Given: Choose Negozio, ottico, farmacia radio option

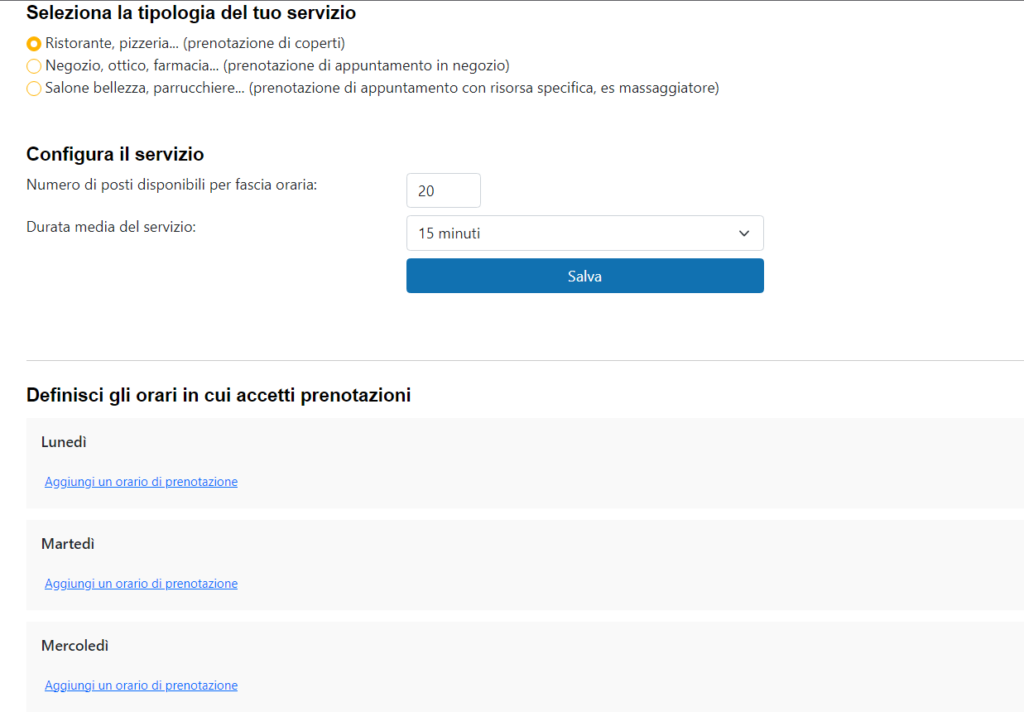Looking at the screenshot, I should [x=34, y=66].
